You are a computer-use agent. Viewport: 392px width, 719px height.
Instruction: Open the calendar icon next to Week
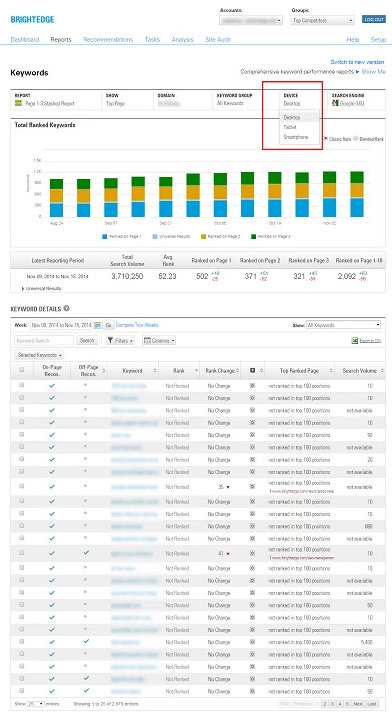98,325
